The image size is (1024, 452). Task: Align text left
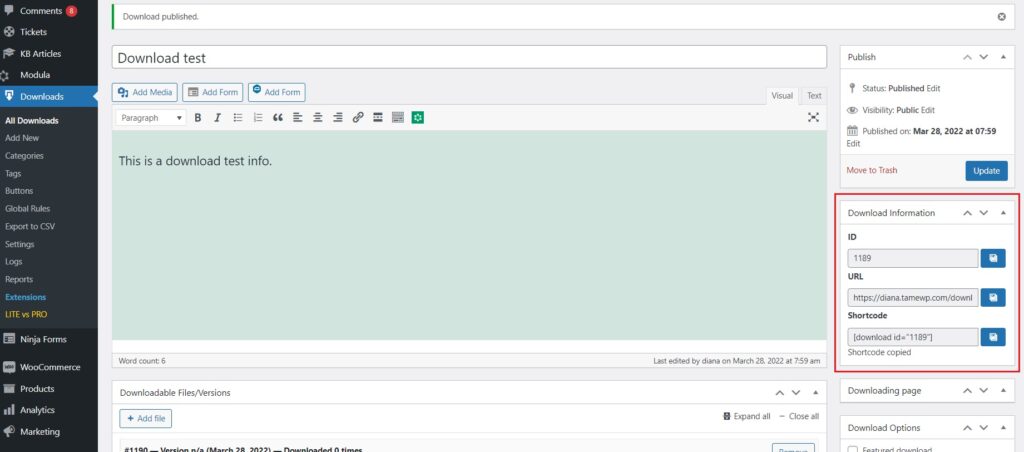[x=298, y=118]
